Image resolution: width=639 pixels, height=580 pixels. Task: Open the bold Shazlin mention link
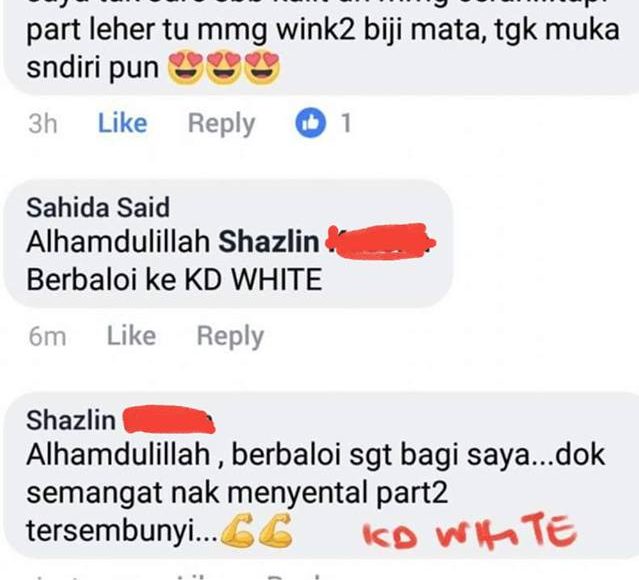(x=269, y=242)
